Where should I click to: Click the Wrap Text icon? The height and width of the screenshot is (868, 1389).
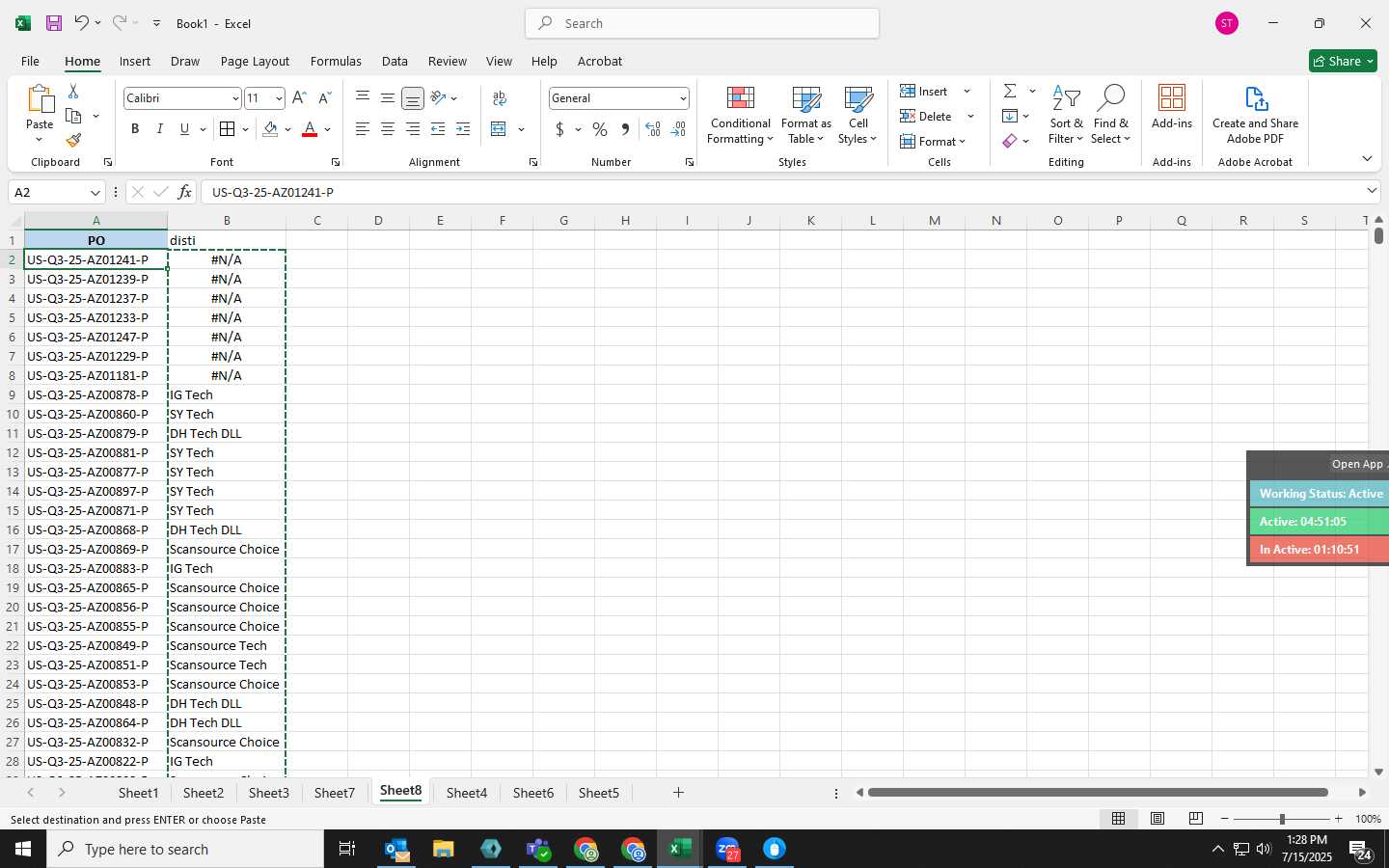pyautogui.click(x=500, y=98)
